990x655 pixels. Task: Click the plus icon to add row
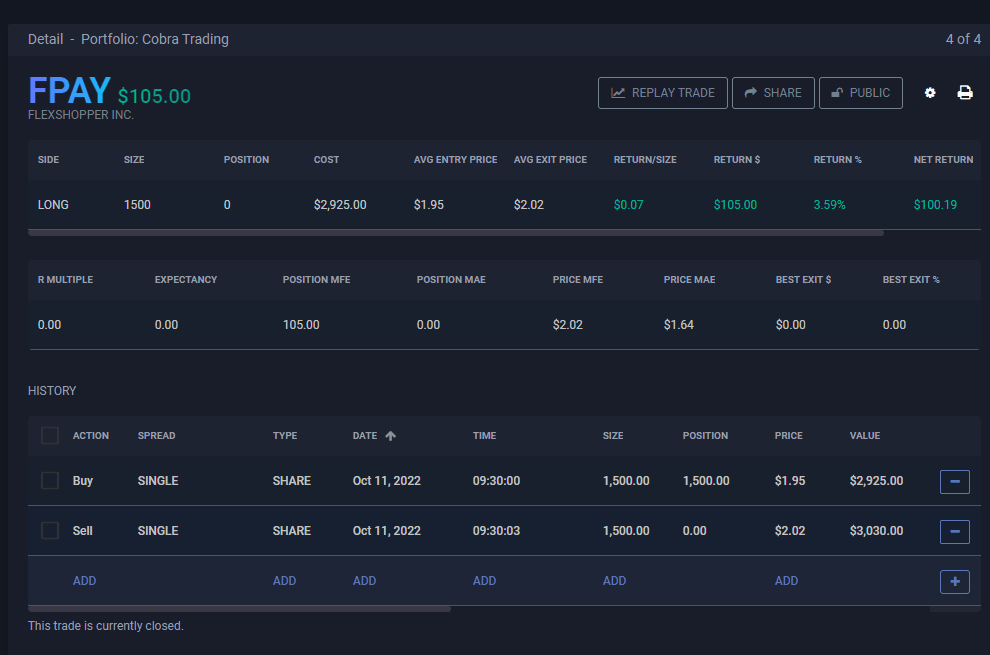tap(954, 581)
